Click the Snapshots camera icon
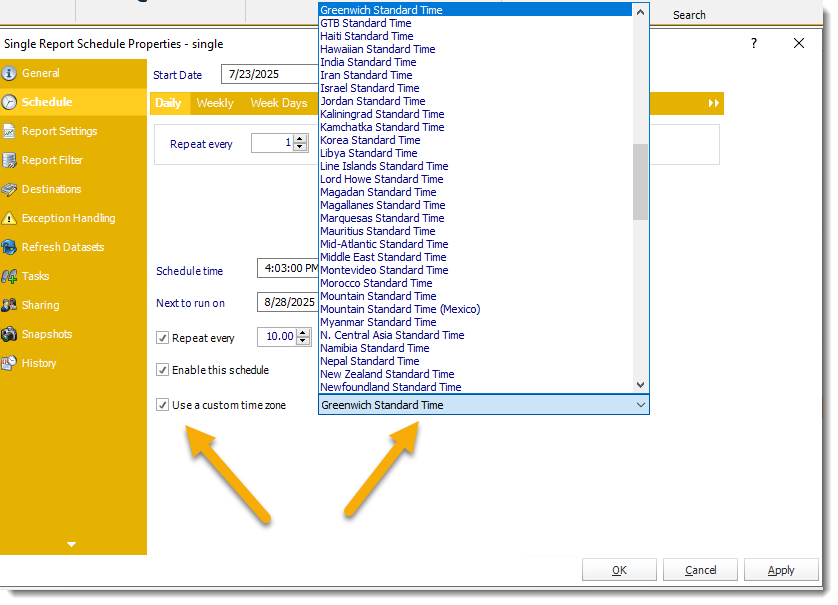The width and height of the screenshot is (838, 605). point(9,335)
